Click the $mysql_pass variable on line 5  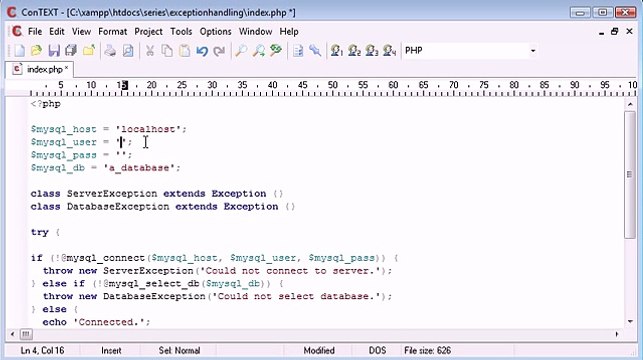(x=64, y=155)
